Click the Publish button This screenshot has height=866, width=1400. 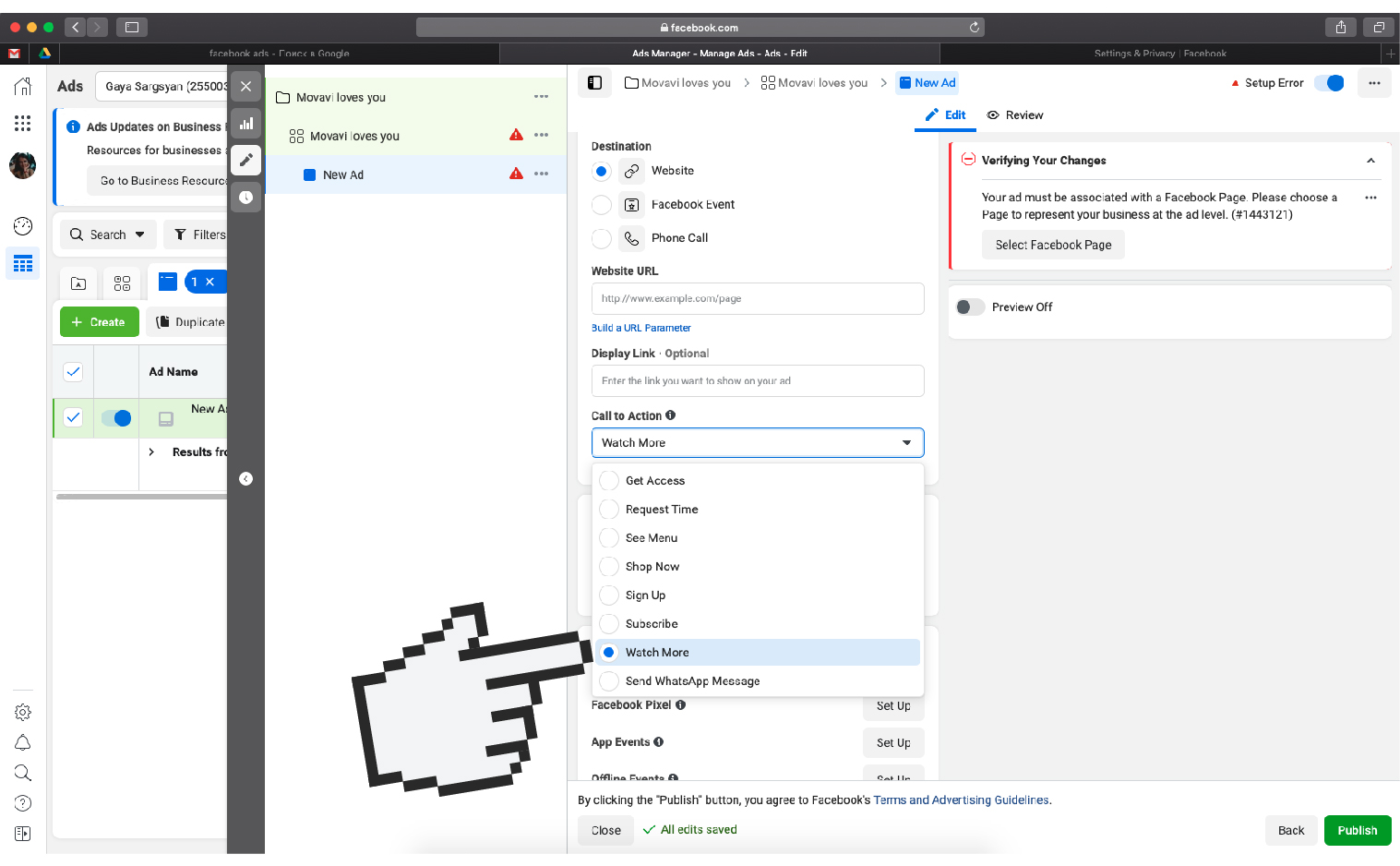[x=1358, y=830]
